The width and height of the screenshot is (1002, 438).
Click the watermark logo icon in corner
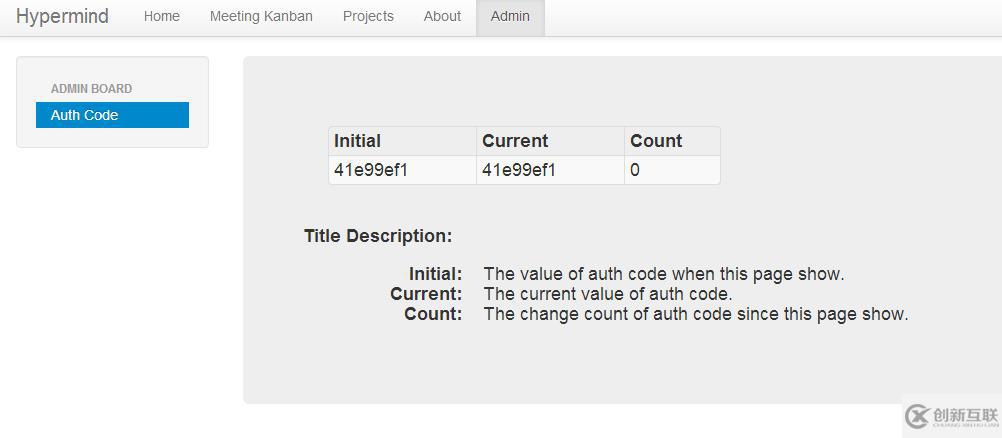917,416
